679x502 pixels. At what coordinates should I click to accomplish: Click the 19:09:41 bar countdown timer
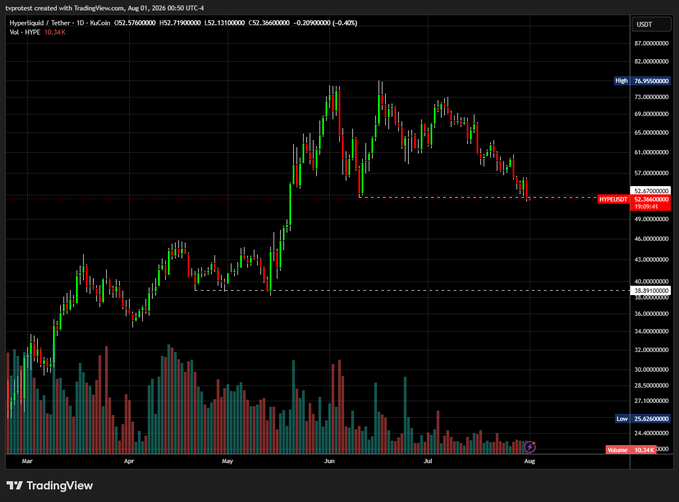[x=646, y=207]
